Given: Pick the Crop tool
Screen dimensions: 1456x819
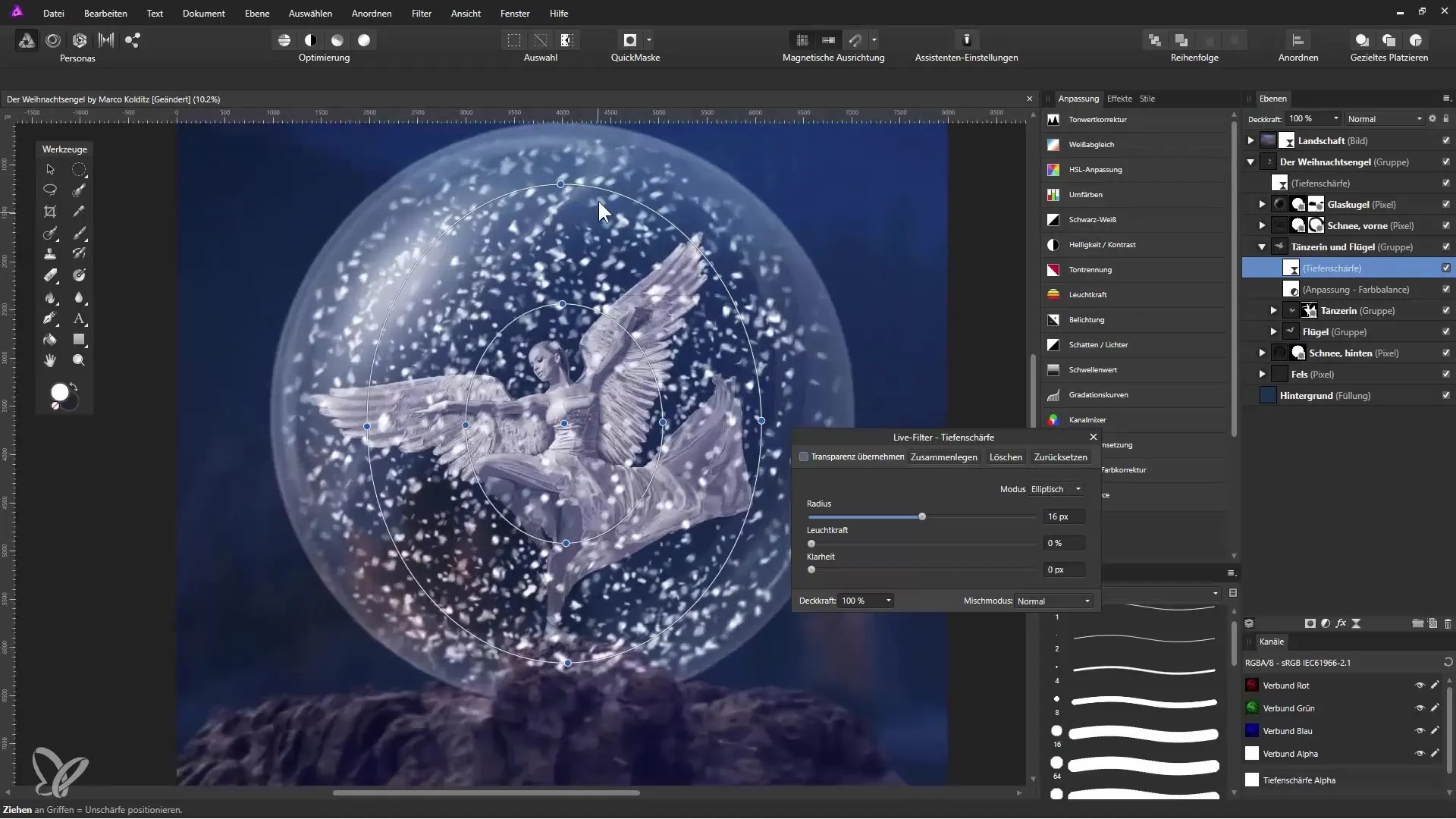Looking at the screenshot, I should pos(50,212).
